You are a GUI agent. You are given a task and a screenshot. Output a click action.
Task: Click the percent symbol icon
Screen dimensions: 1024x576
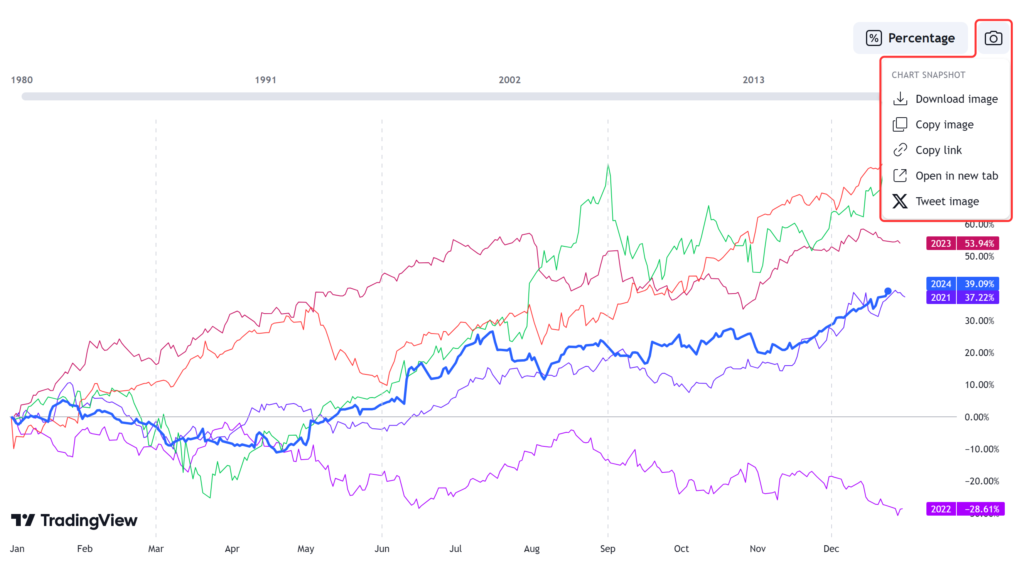874,38
